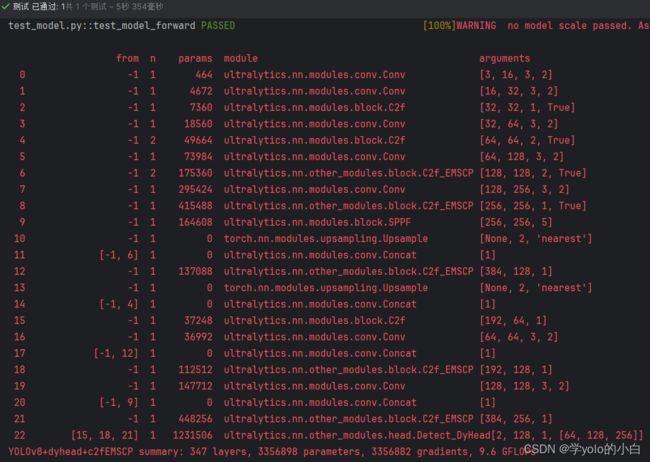650x462 pixels.
Task: Click arguments [256, 256, 1, True]
Action: click(533, 206)
